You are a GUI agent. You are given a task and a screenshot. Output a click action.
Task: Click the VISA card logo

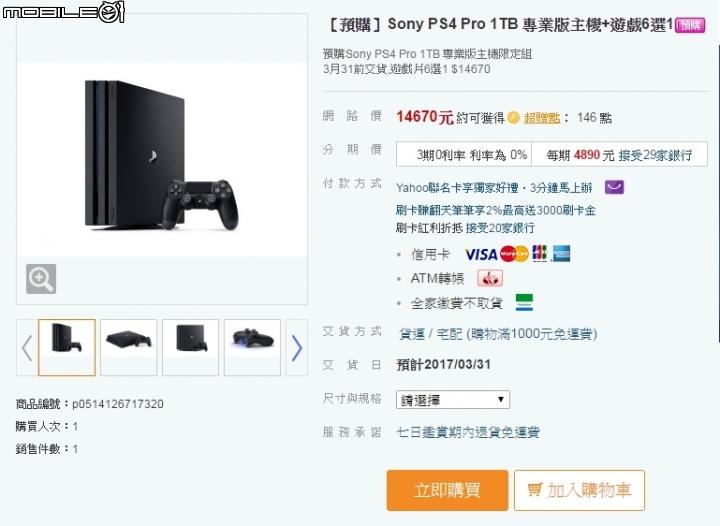point(481,254)
